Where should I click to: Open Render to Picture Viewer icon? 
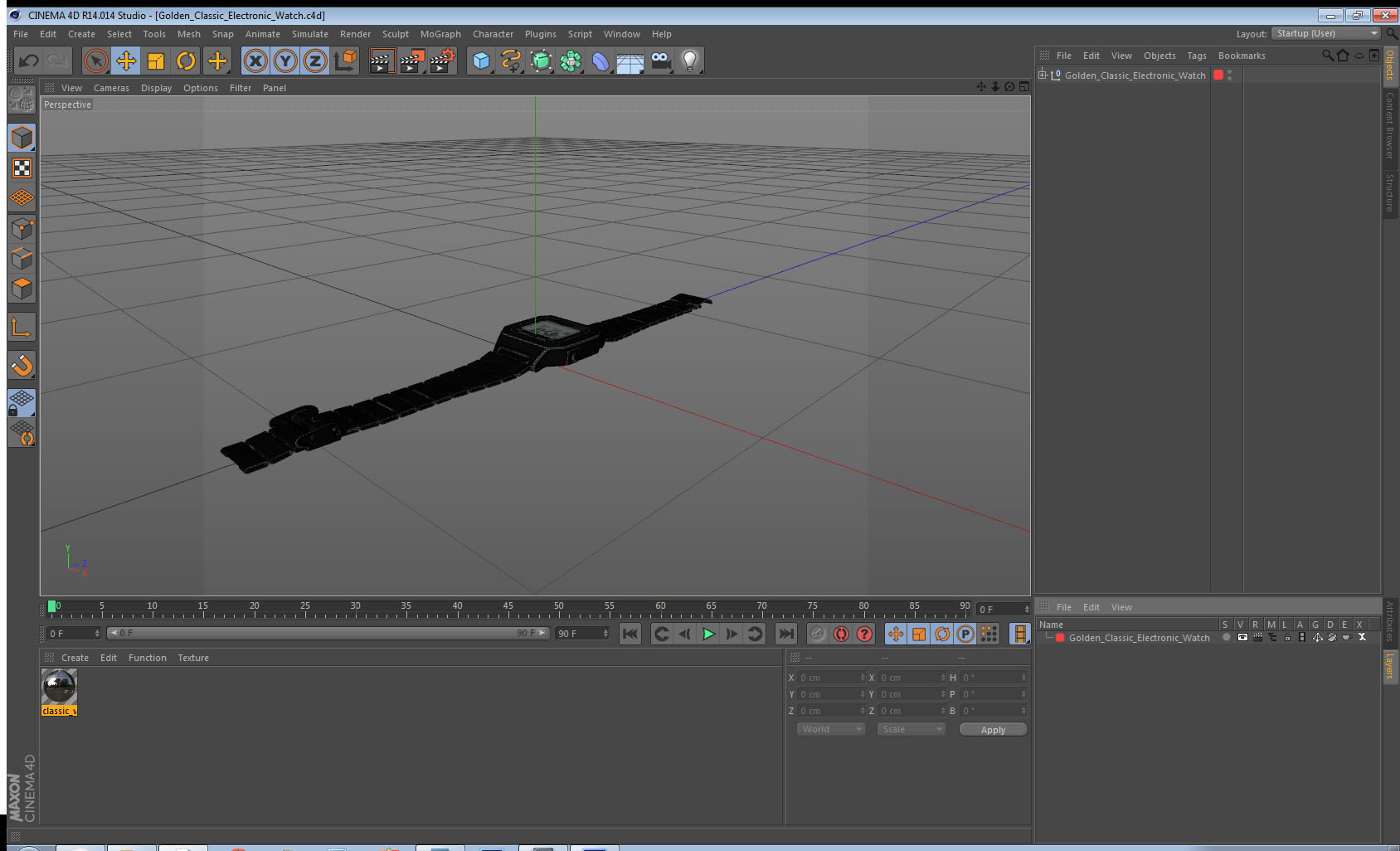[x=411, y=61]
